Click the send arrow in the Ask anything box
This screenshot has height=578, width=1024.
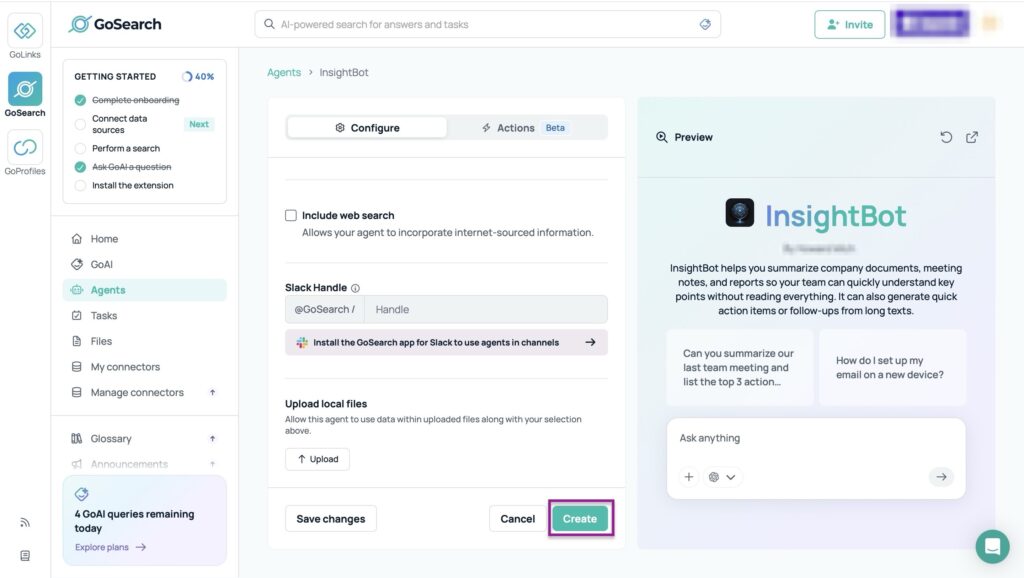click(x=941, y=477)
